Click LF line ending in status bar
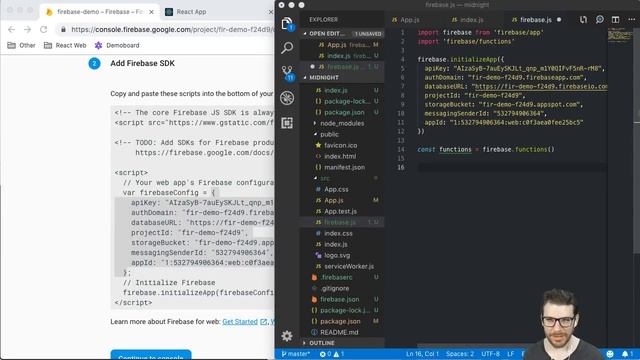This screenshot has height=360, width=640. 511,354
